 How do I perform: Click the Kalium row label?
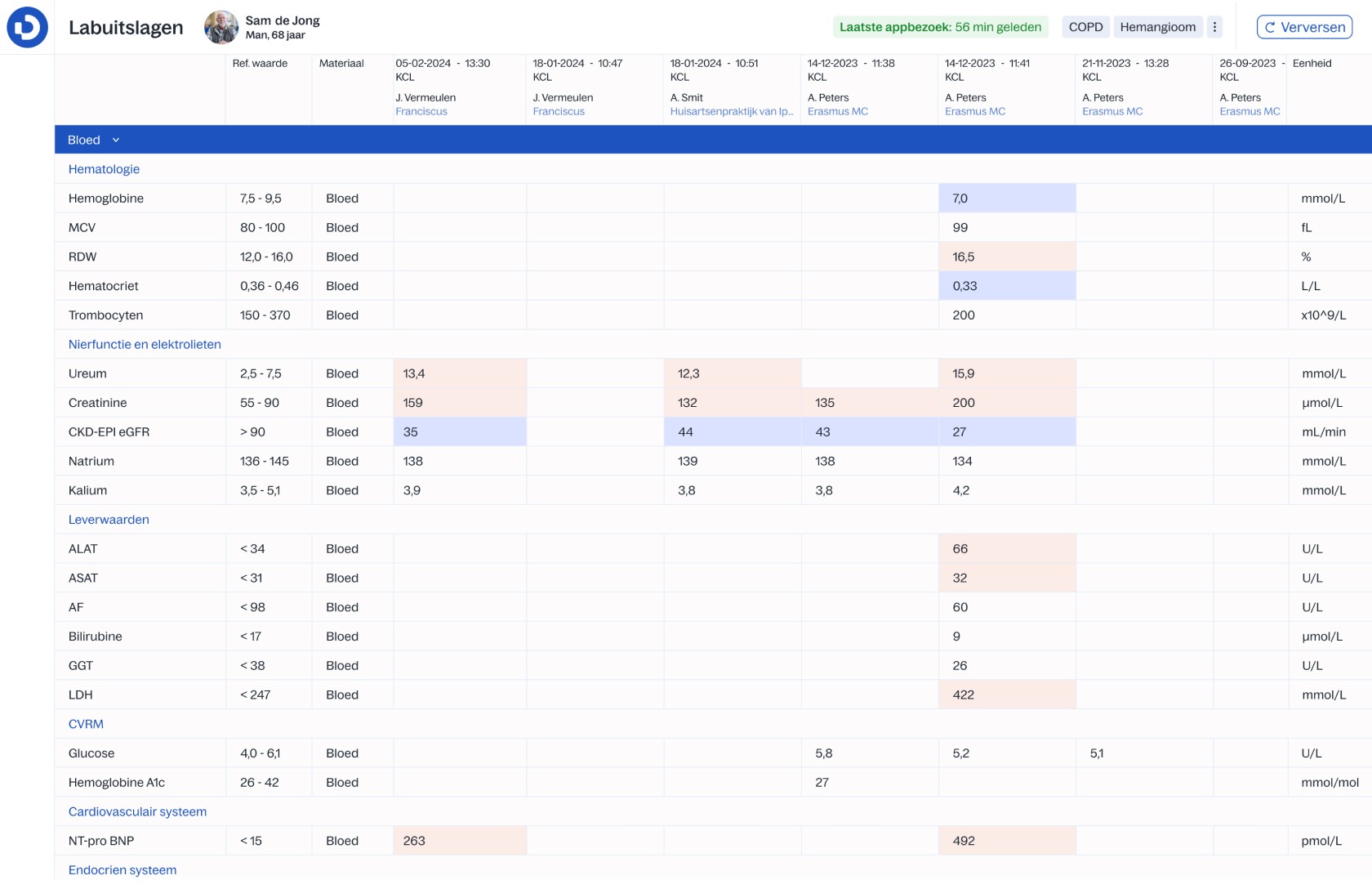point(87,490)
